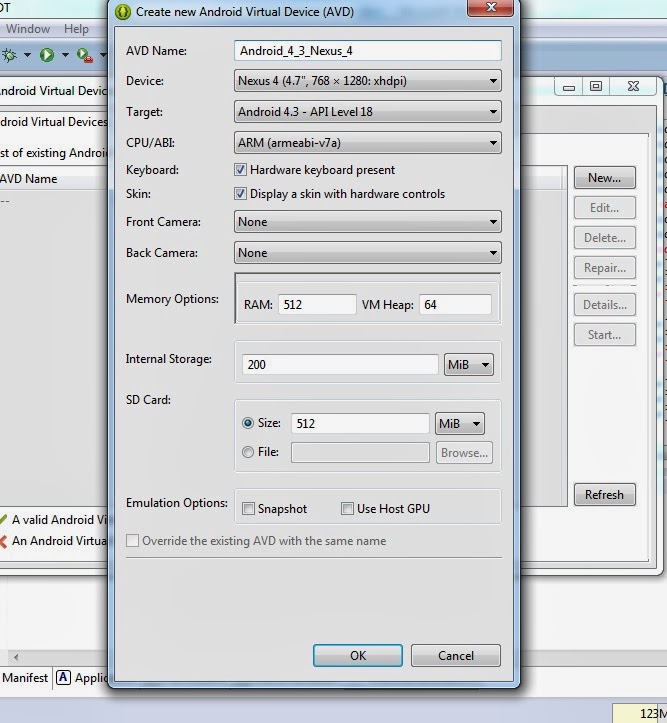Click the Run external tools icon
Image resolution: width=667 pixels, height=723 pixels.
[85, 55]
